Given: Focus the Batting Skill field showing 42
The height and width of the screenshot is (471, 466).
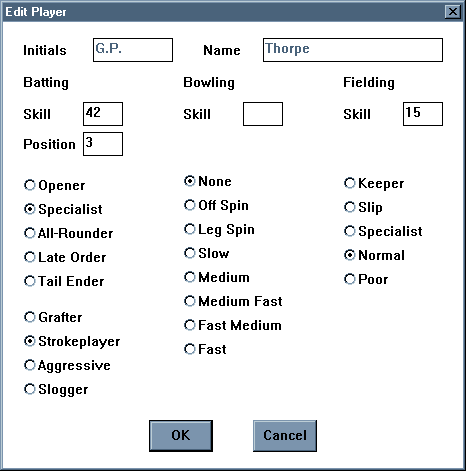Looking at the screenshot, I should [103, 114].
